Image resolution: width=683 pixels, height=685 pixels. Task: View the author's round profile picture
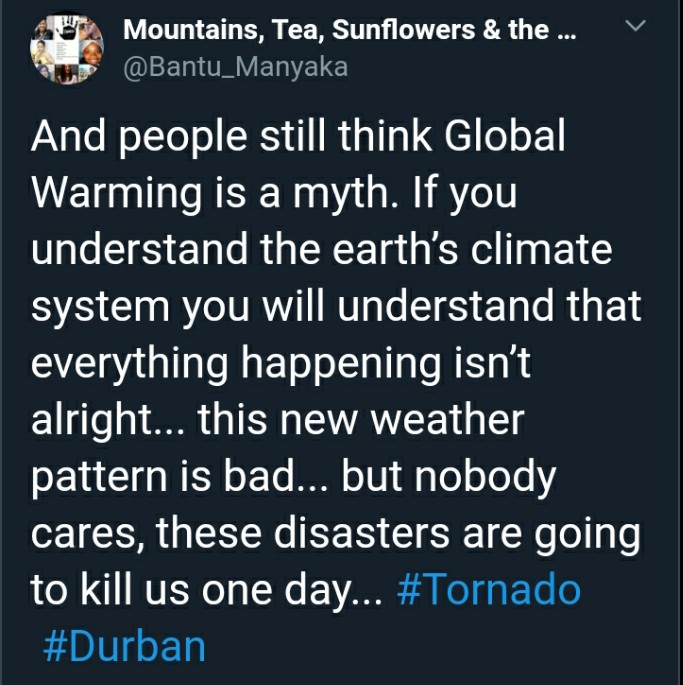[66, 48]
